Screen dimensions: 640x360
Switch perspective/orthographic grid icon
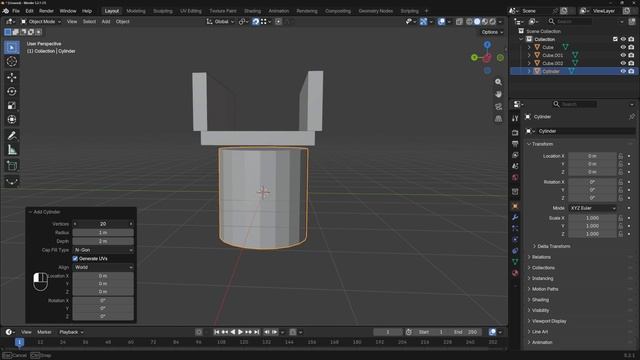(x=498, y=119)
